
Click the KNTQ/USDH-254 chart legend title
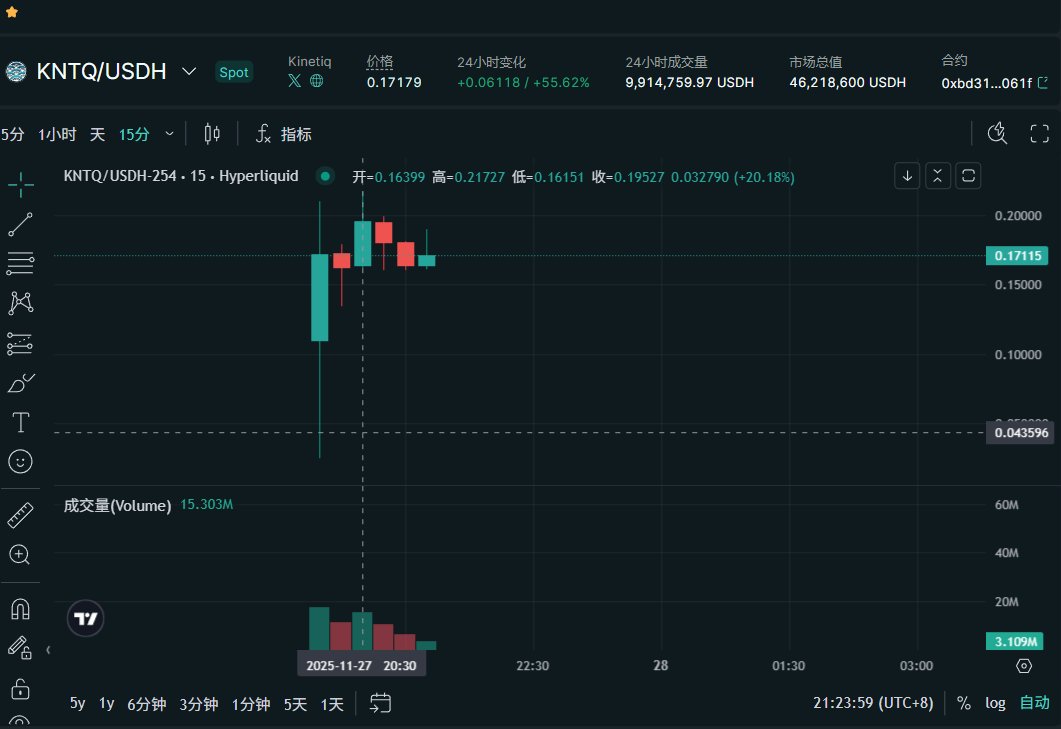click(x=181, y=176)
